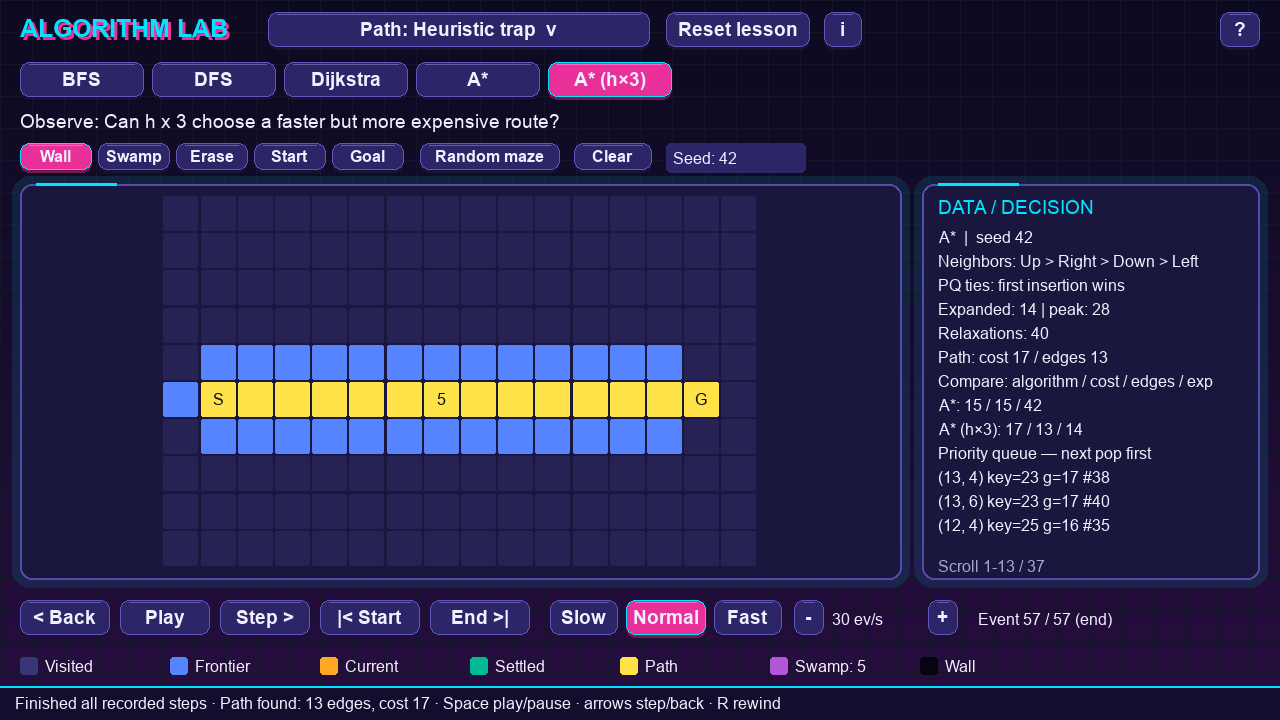Select the Dijkstra algorithm tab
This screenshot has width=1280, height=720.
pyautogui.click(x=346, y=80)
